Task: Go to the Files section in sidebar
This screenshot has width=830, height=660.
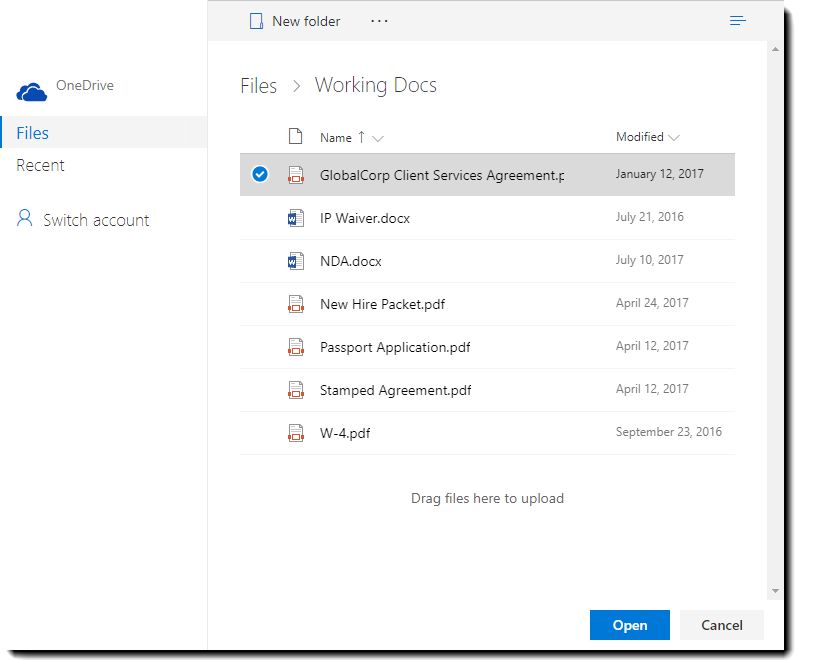Action: 33,133
